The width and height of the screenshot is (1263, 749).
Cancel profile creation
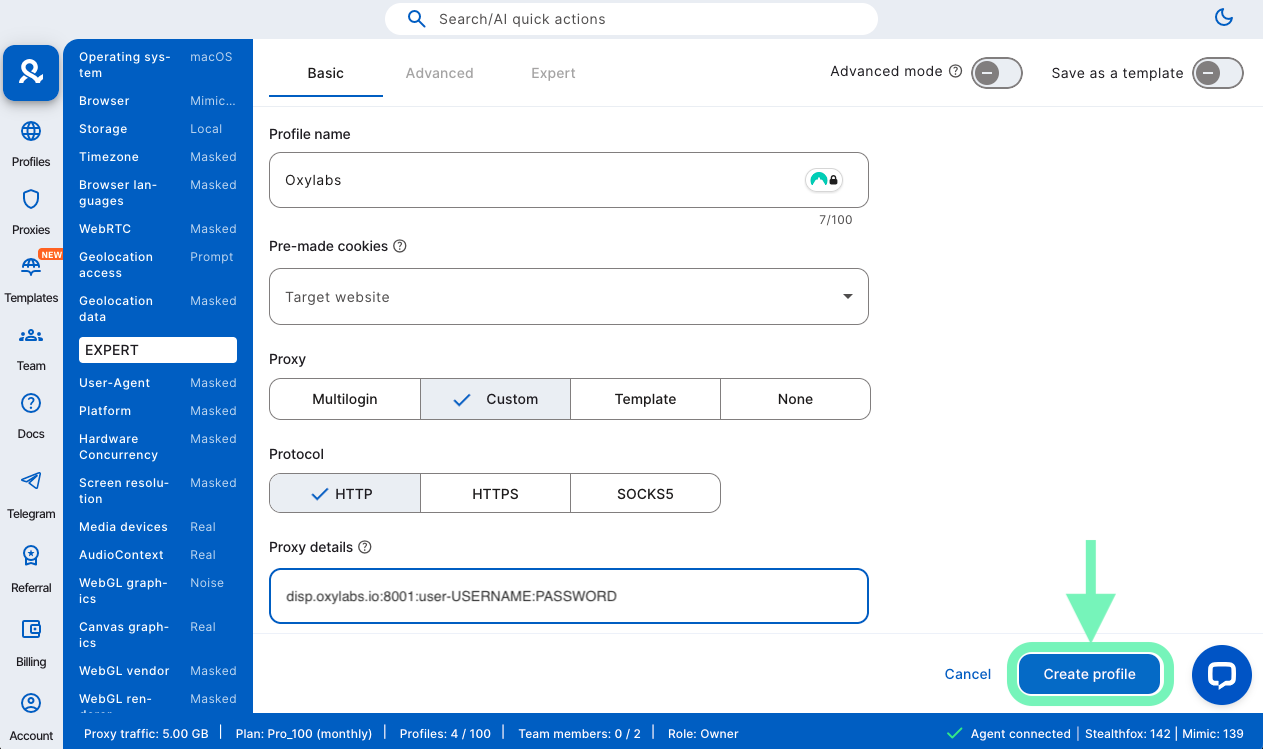point(967,674)
